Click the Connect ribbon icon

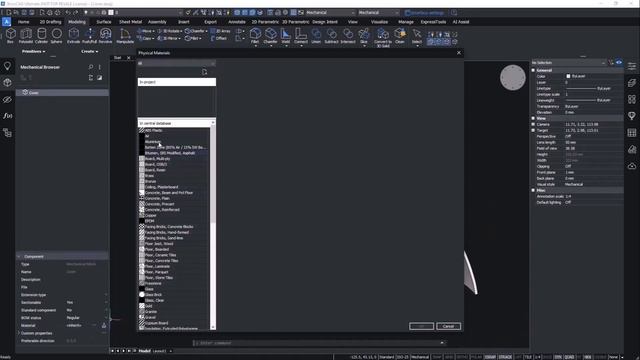(301, 36)
